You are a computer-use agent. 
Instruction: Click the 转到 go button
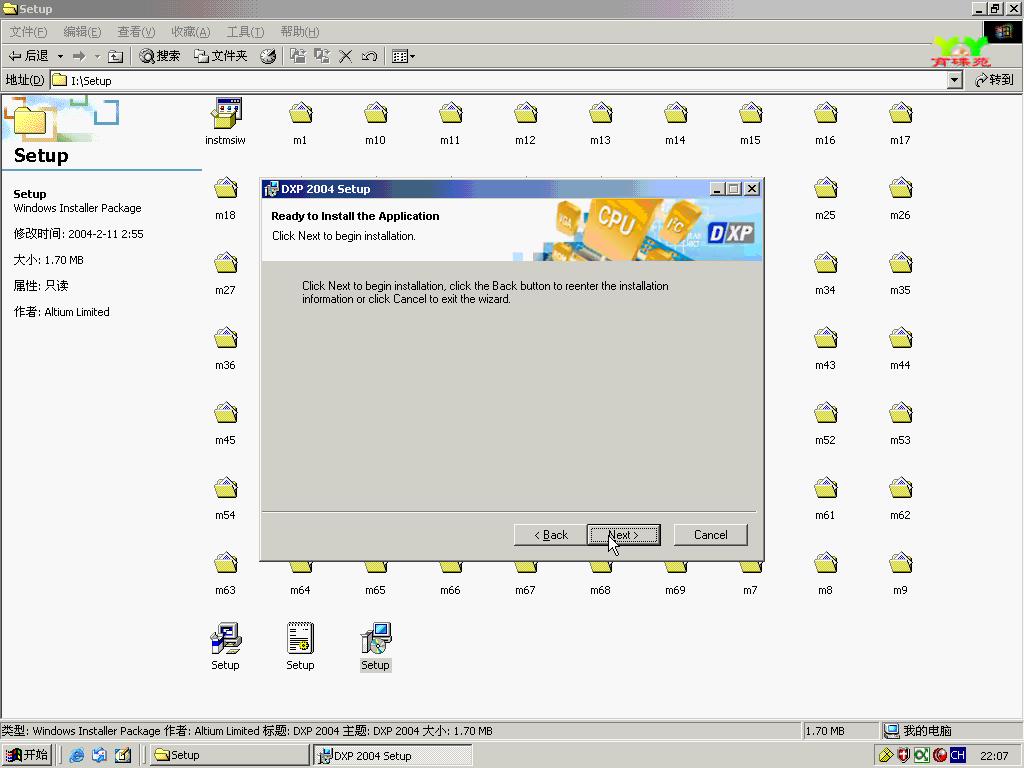[994, 80]
